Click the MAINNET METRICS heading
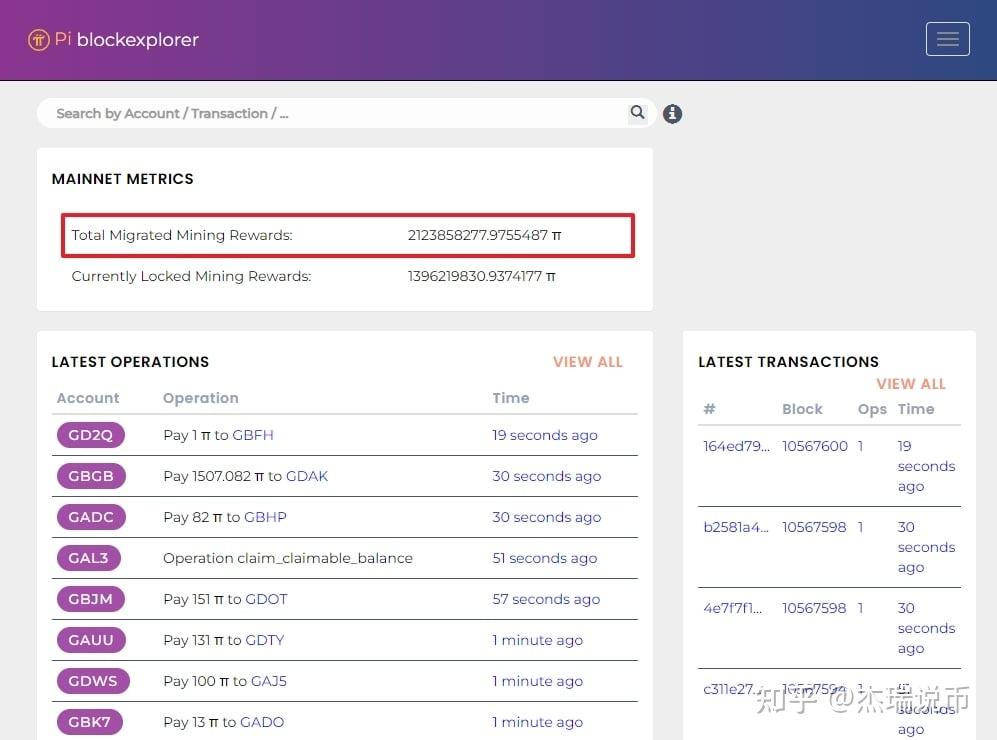The image size is (997, 740). pyautogui.click(x=123, y=179)
